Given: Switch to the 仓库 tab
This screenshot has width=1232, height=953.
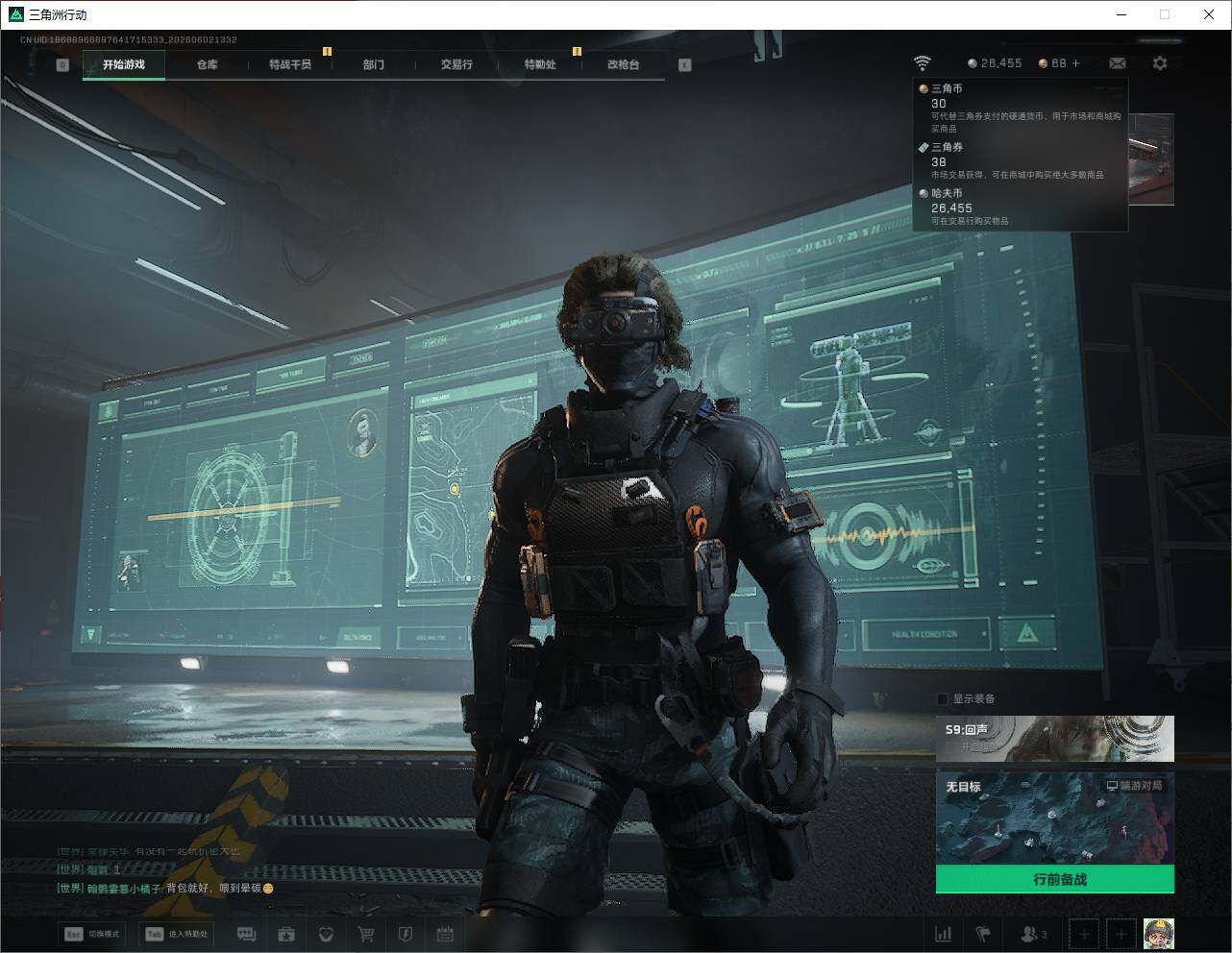Looking at the screenshot, I should pyautogui.click(x=207, y=64).
